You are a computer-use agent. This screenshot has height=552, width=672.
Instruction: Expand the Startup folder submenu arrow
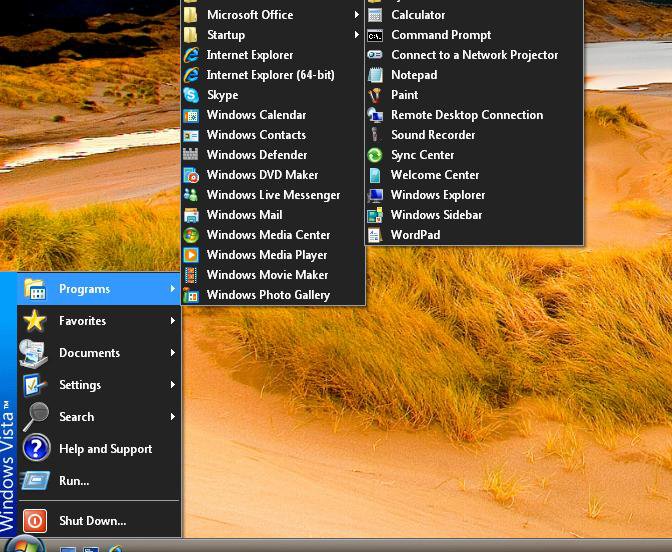357,34
